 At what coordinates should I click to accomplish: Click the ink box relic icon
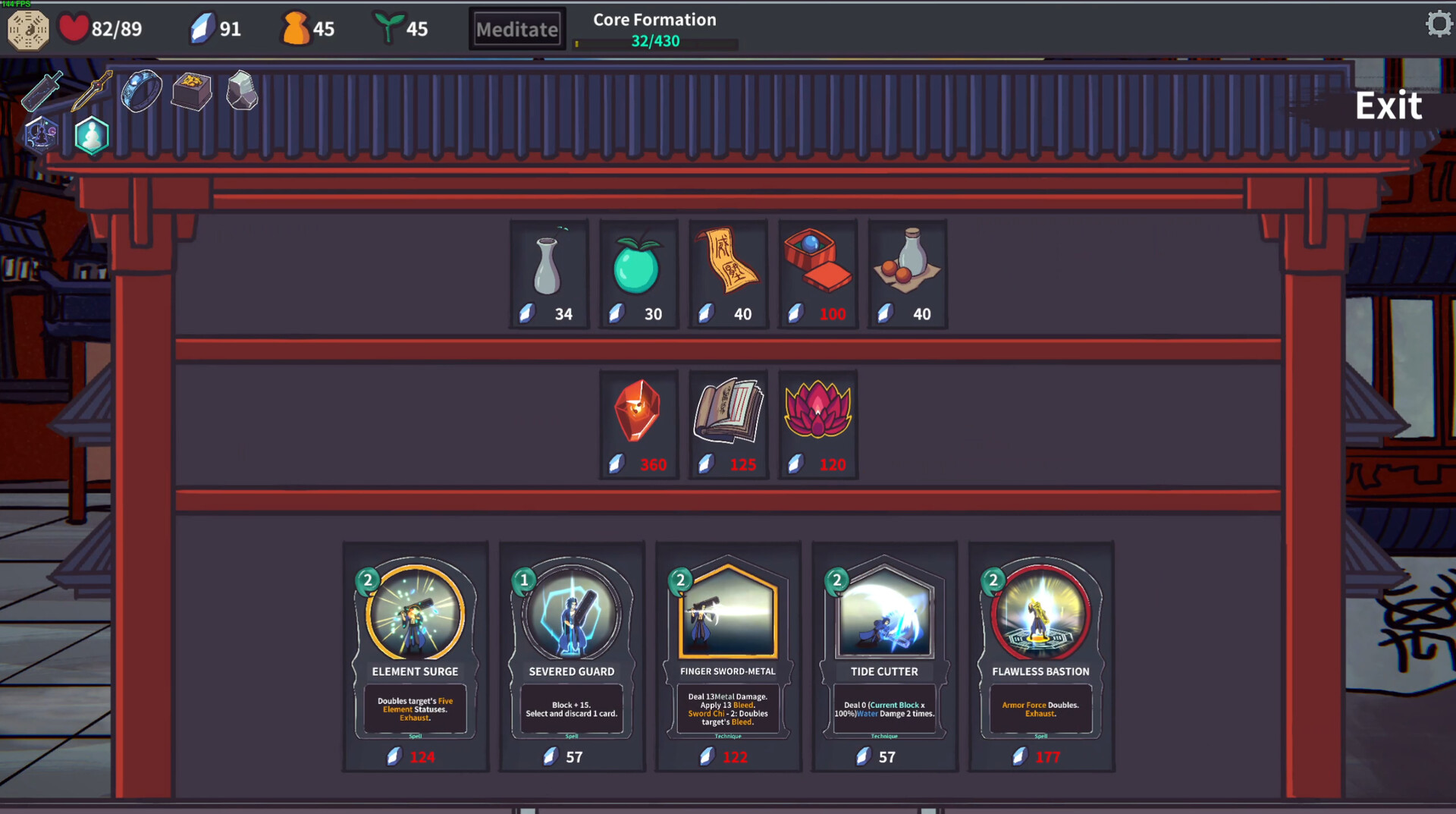click(190, 91)
